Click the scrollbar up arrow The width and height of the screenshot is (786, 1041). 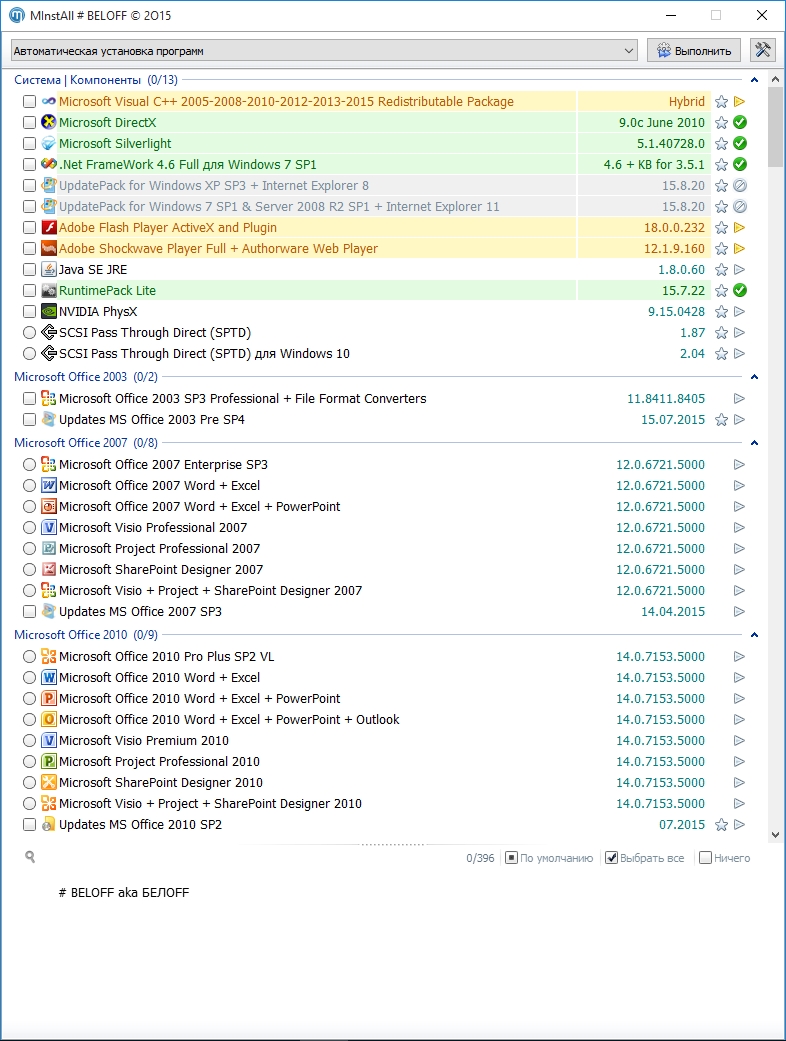(x=775, y=79)
